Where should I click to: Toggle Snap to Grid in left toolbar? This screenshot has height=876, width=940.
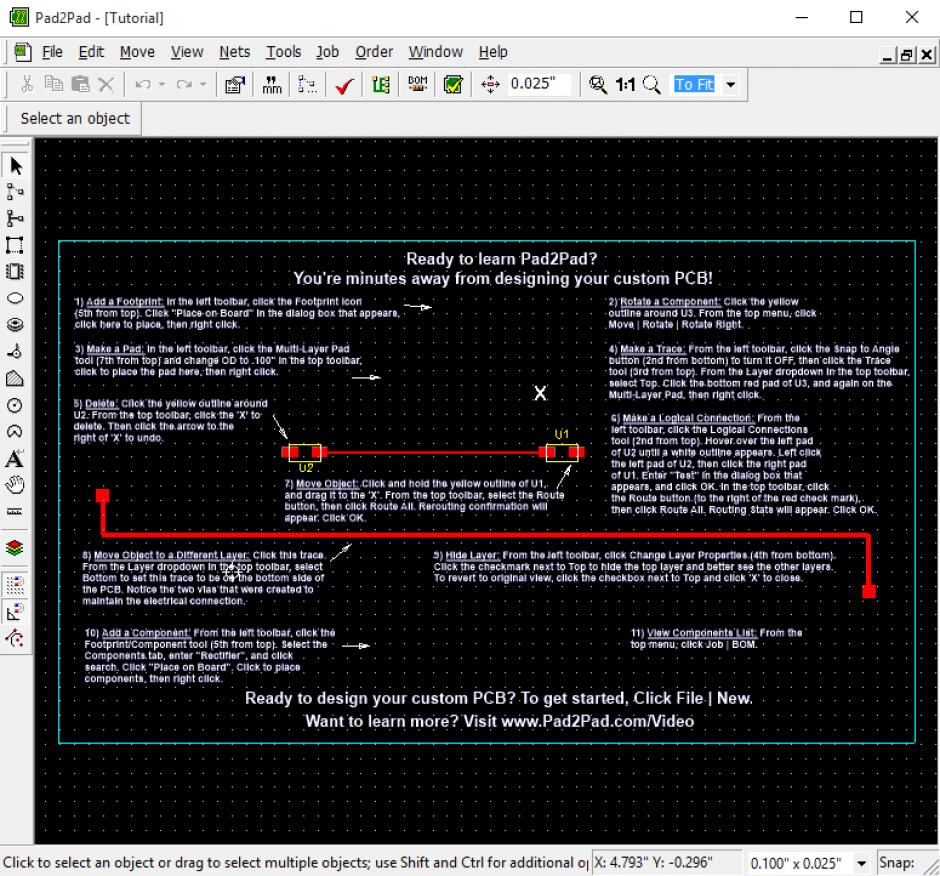click(16, 584)
